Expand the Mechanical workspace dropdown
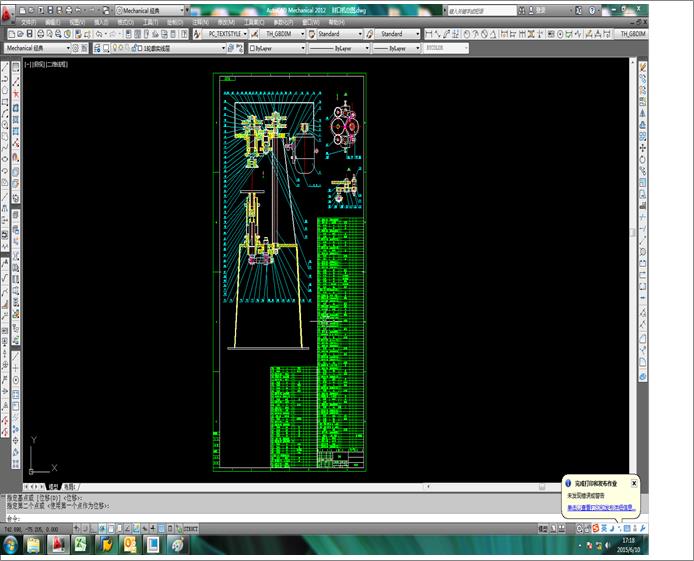 [x=69, y=47]
